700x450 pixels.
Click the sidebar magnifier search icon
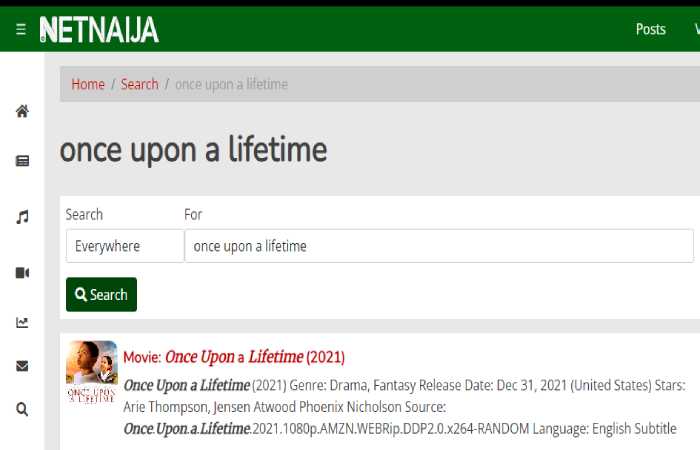pos(22,409)
